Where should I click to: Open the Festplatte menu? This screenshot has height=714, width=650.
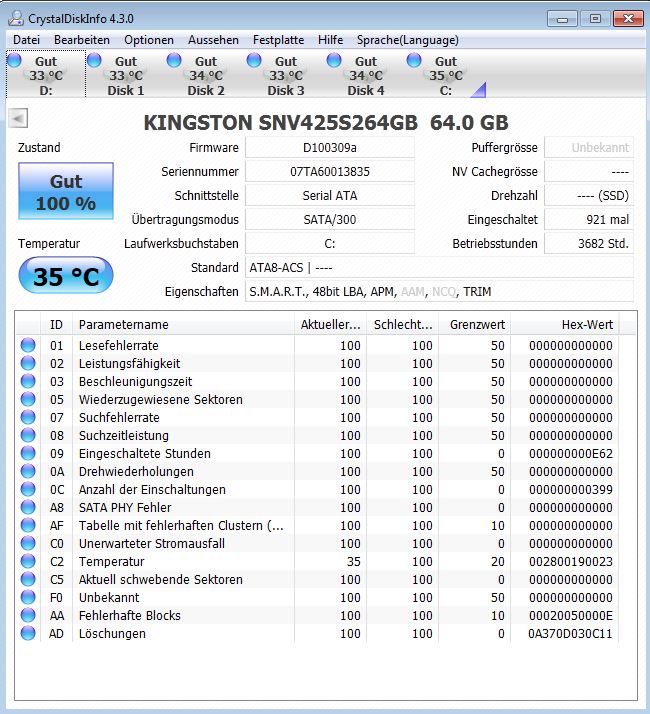278,40
